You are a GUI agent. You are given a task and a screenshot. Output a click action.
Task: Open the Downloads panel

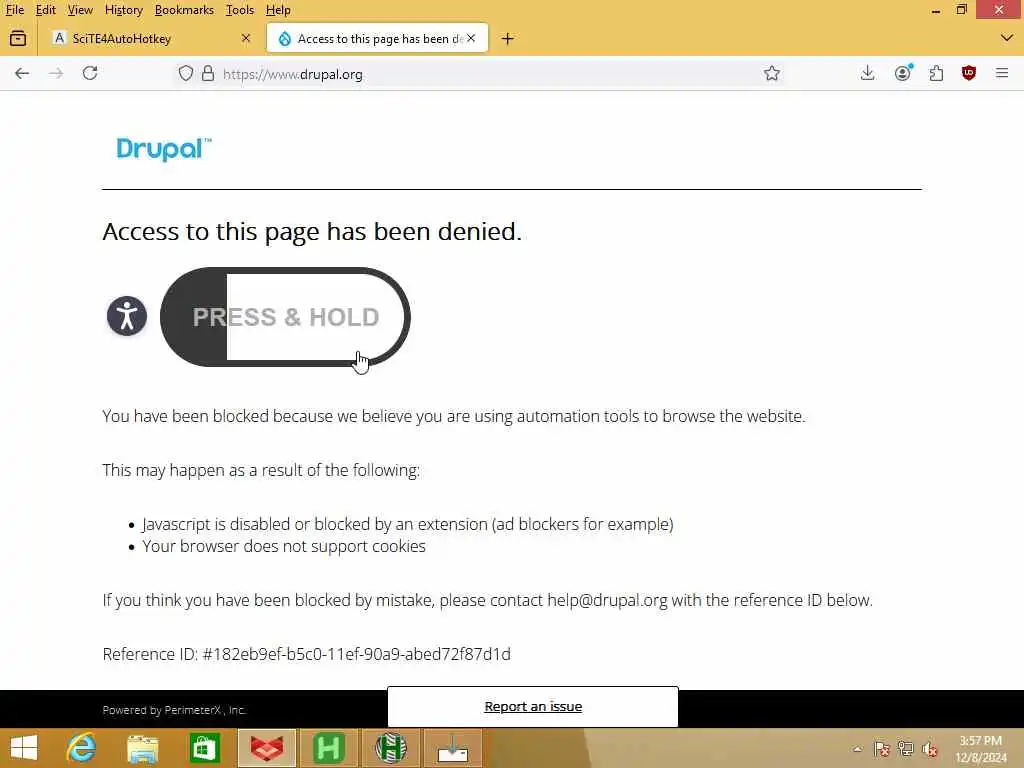(867, 73)
